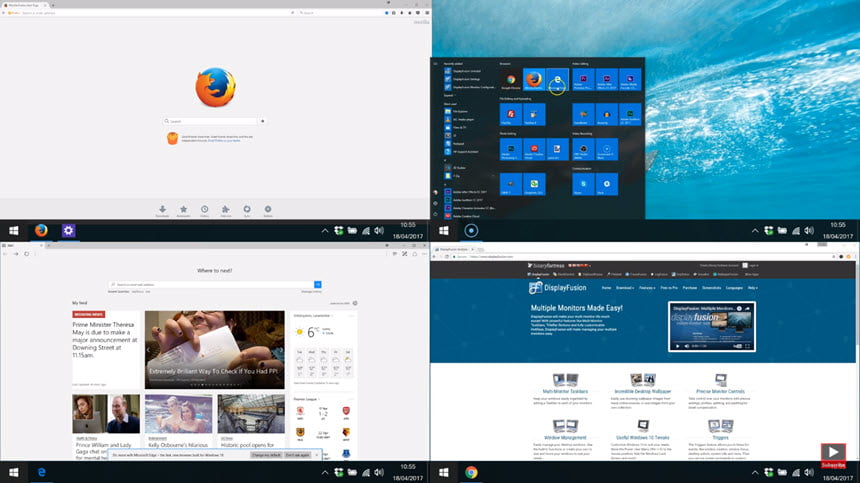Viewport: 860px width, 483px height.
Task: Click Edge's refresh icon
Action: [x=26, y=254]
